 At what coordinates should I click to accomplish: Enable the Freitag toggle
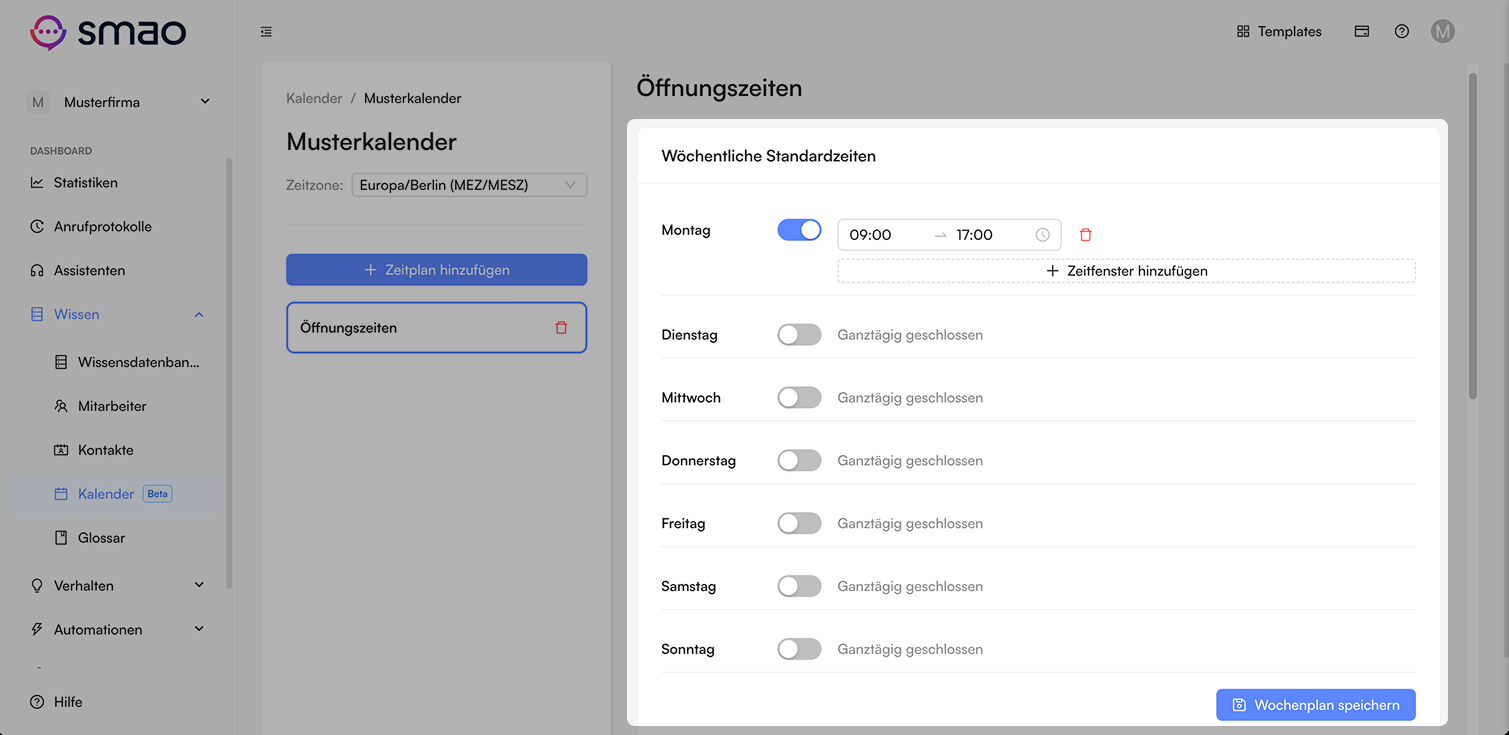[x=799, y=524]
